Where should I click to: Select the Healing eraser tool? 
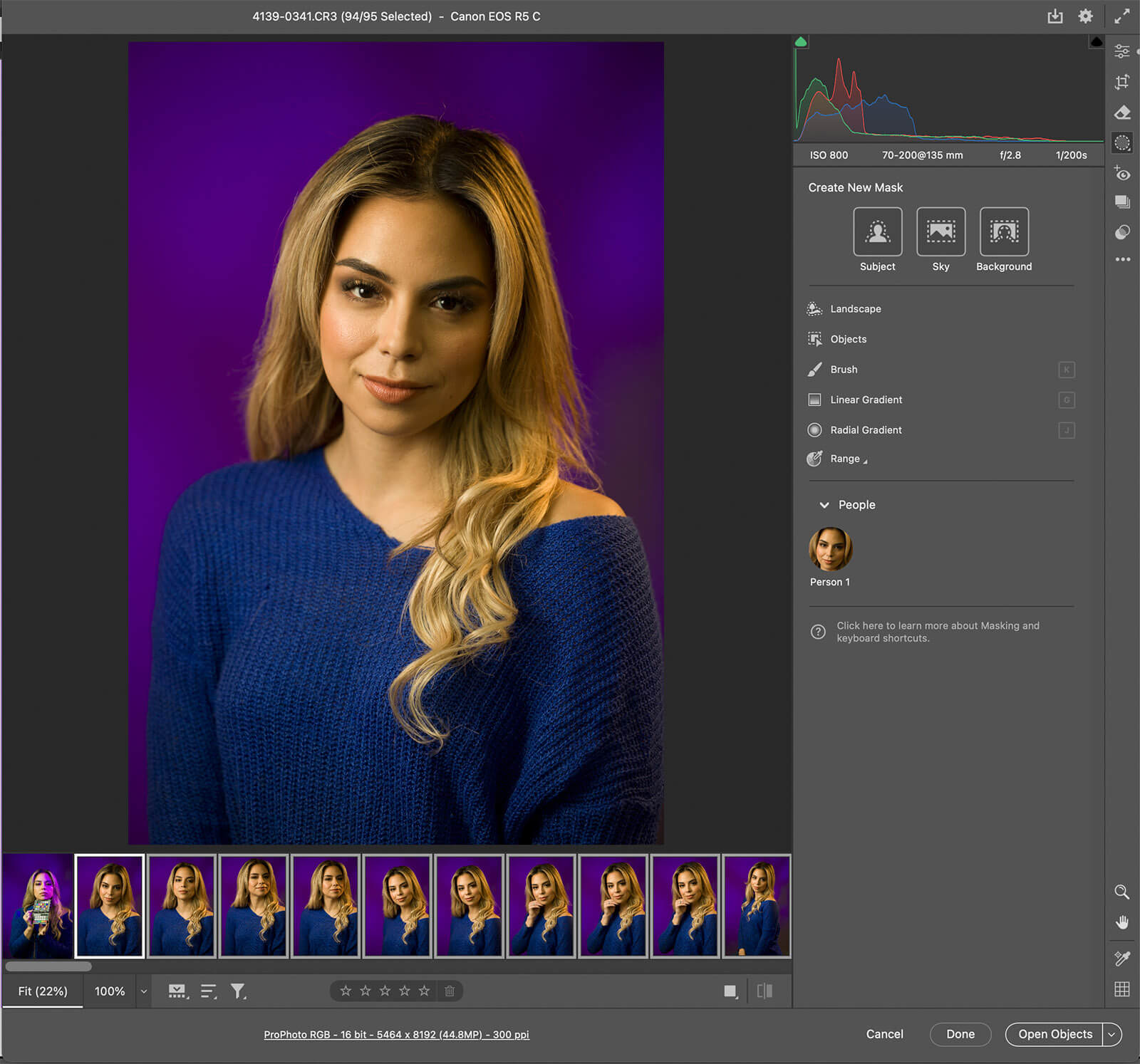pyautogui.click(x=1122, y=113)
